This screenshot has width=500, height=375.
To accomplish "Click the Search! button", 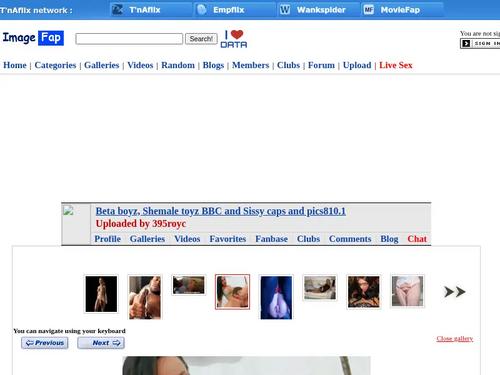I will [x=201, y=39].
